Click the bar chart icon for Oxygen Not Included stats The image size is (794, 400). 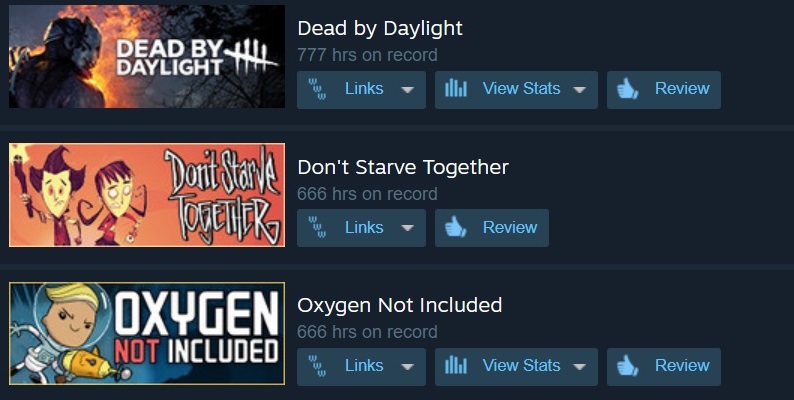click(456, 365)
